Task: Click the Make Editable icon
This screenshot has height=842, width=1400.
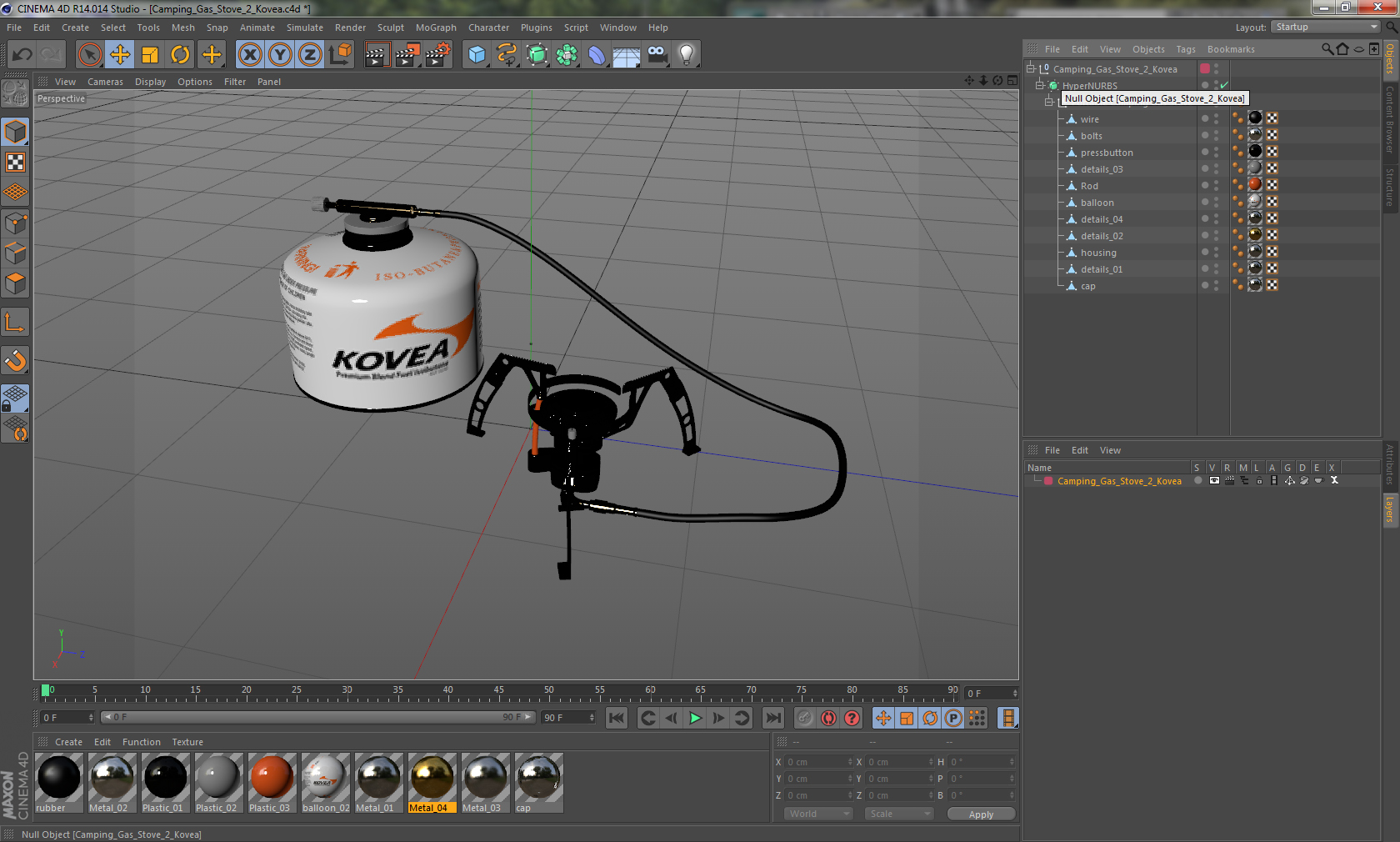Action: (15, 93)
